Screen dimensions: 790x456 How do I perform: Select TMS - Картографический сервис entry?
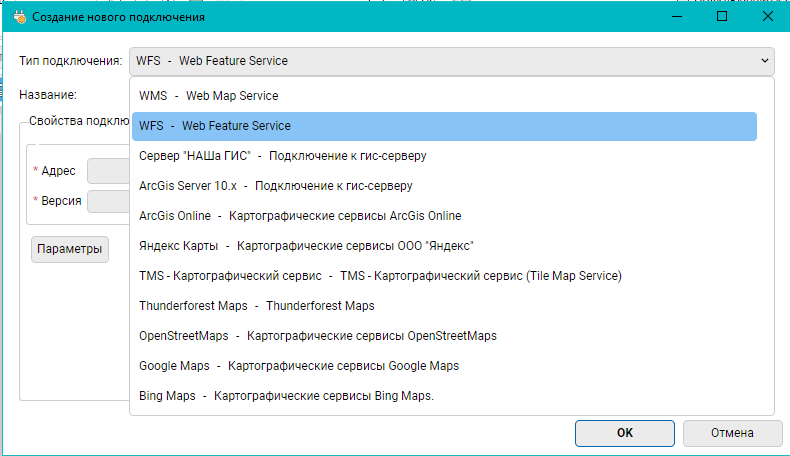380,276
